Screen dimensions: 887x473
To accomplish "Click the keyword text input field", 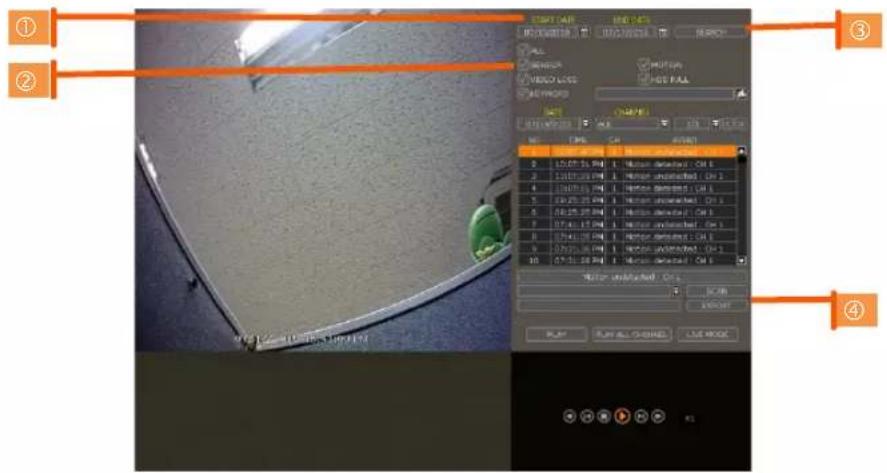I will coord(665,94).
